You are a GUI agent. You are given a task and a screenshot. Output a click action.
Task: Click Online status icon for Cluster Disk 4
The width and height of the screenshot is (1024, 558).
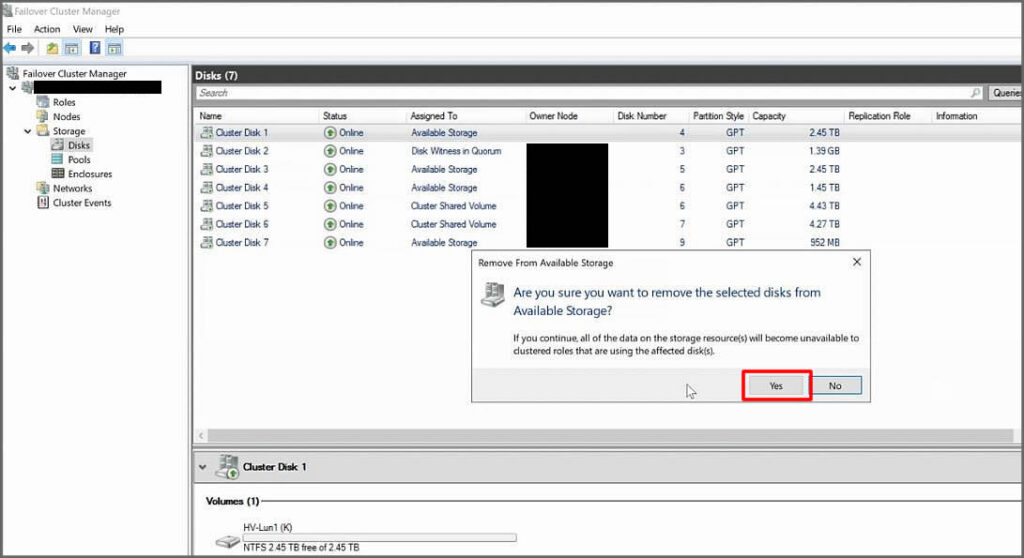tap(330, 188)
